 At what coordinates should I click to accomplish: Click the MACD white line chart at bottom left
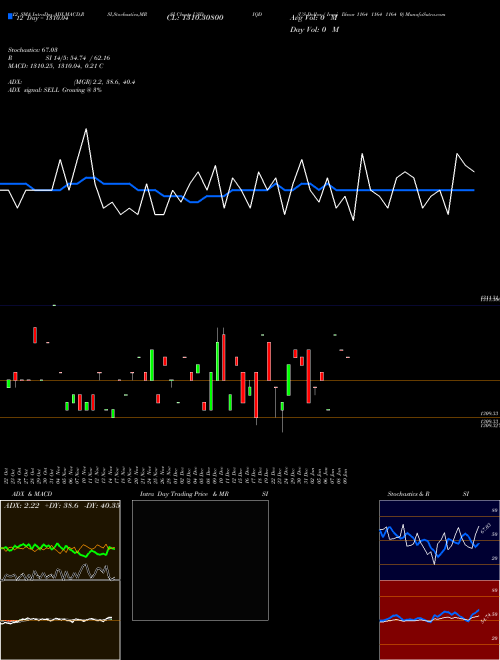coord(60,620)
